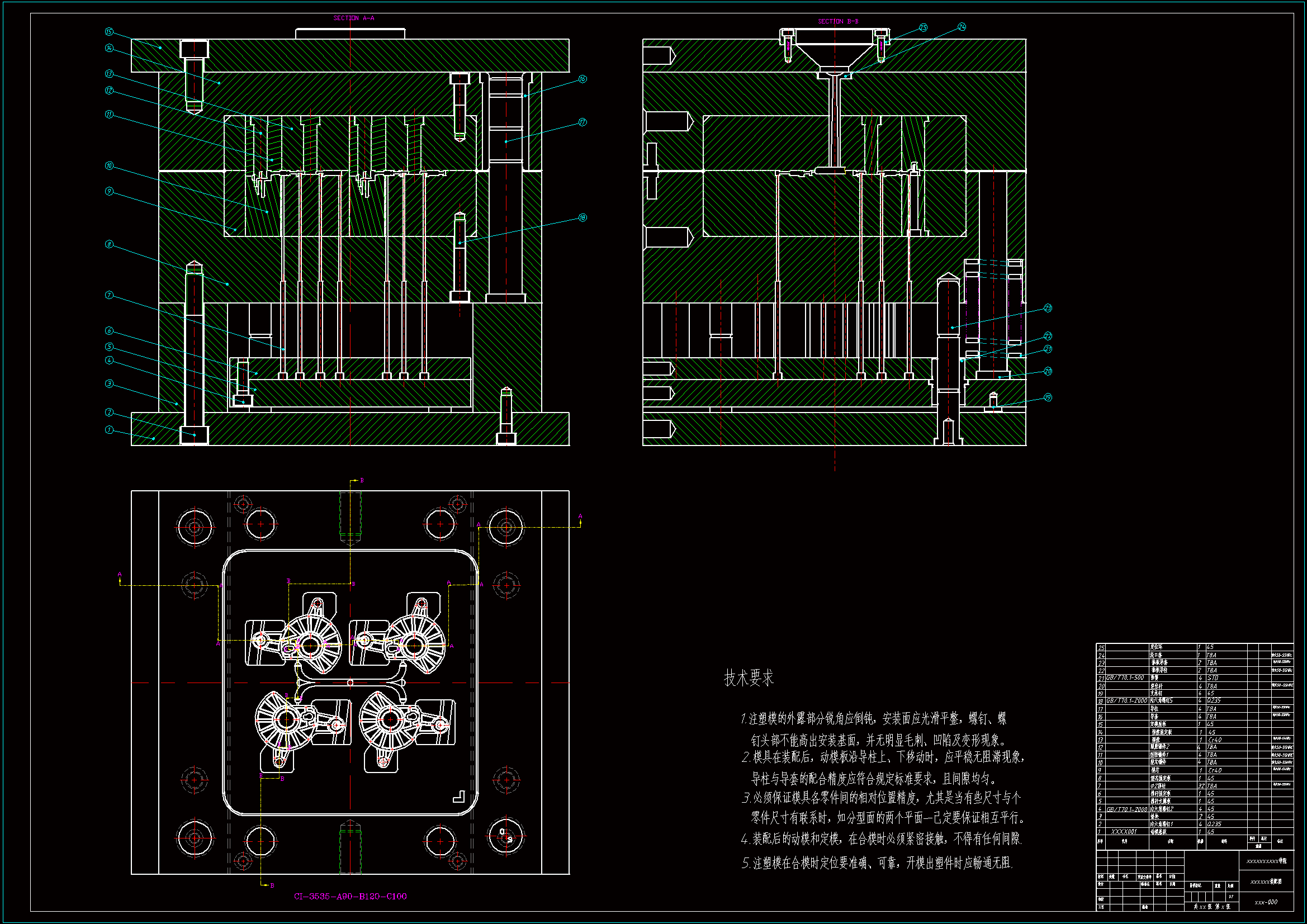Click the XXXXXX装配图 title block cell

click(x=1266, y=882)
